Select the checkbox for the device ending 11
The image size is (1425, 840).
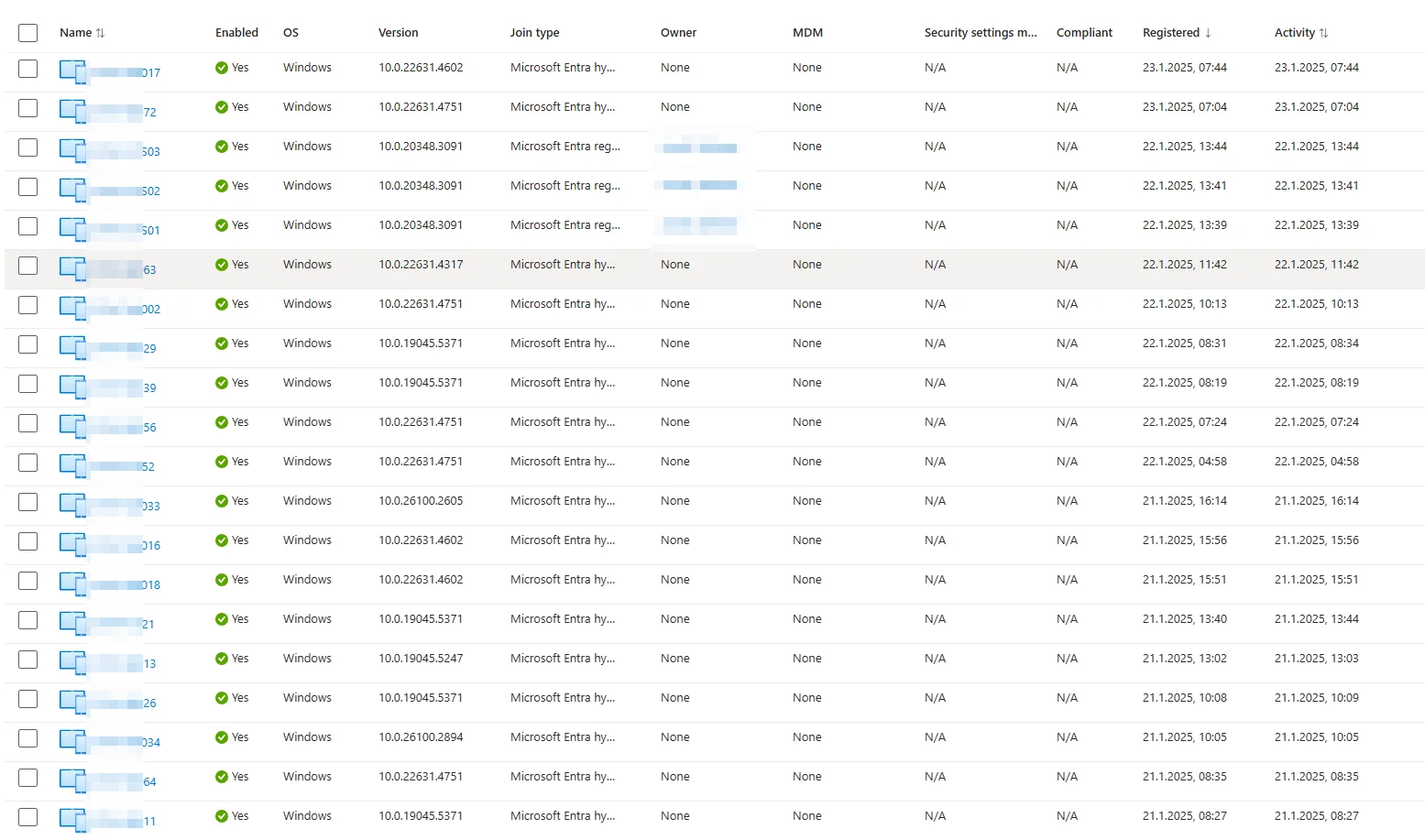coord(28,817)
